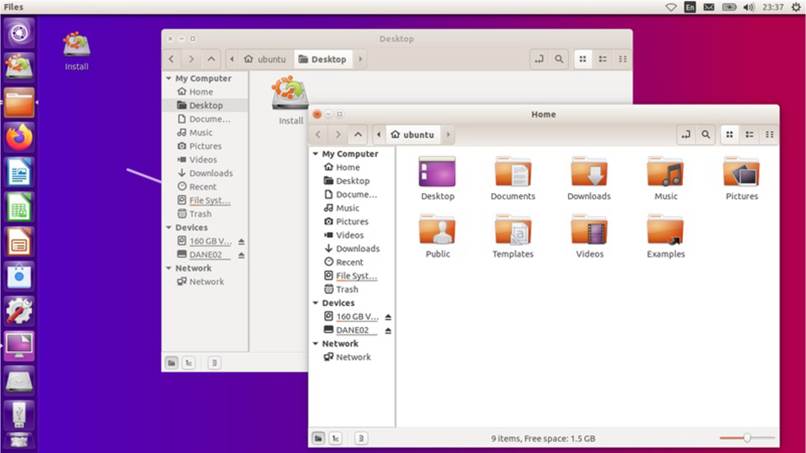Adjust the zoom slider in Home window
Viewport: 806px width, 453px height.
pyautogui.click(x=746, y=438)
